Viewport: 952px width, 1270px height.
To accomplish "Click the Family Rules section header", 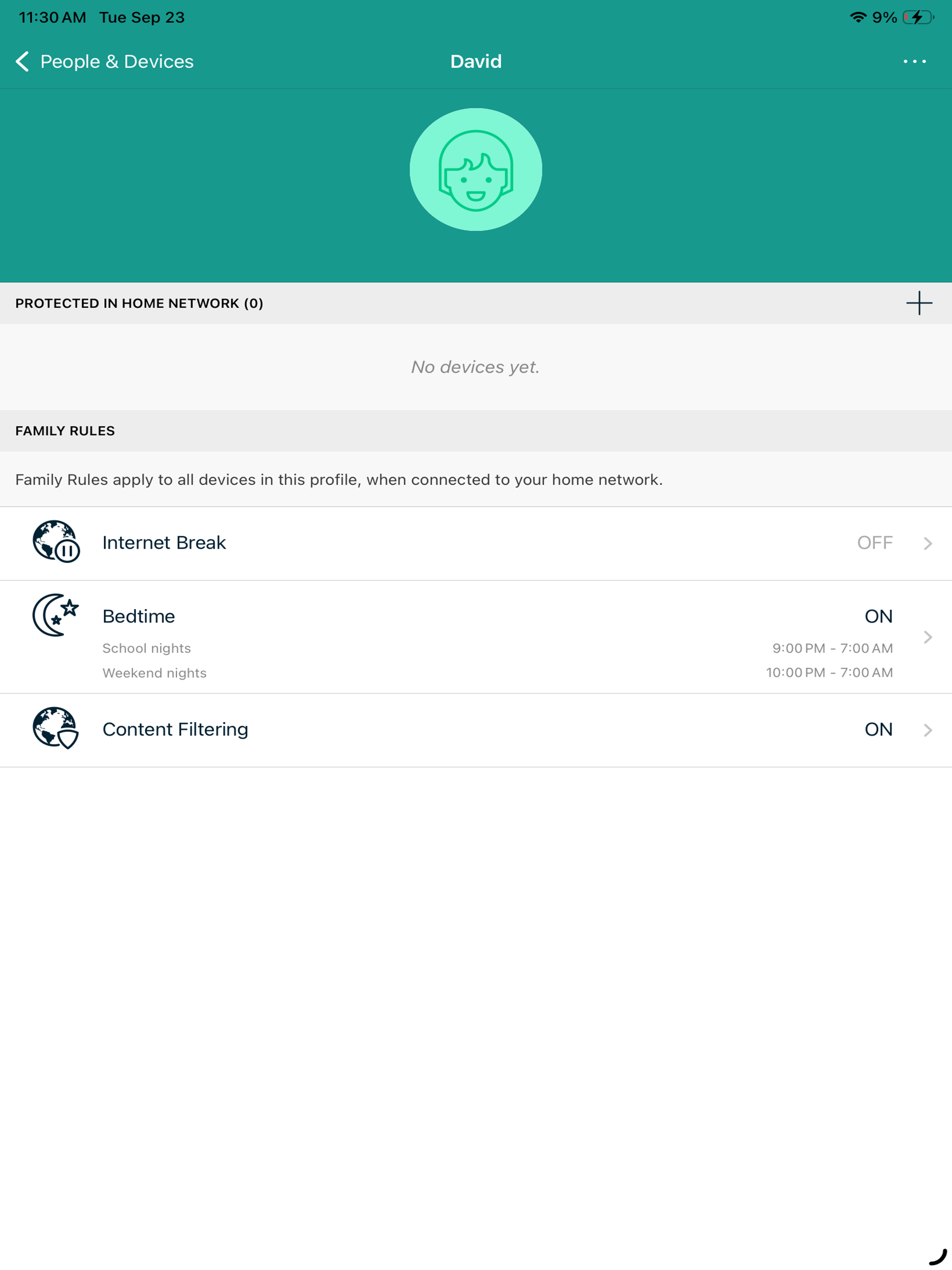I will (65, 431).
